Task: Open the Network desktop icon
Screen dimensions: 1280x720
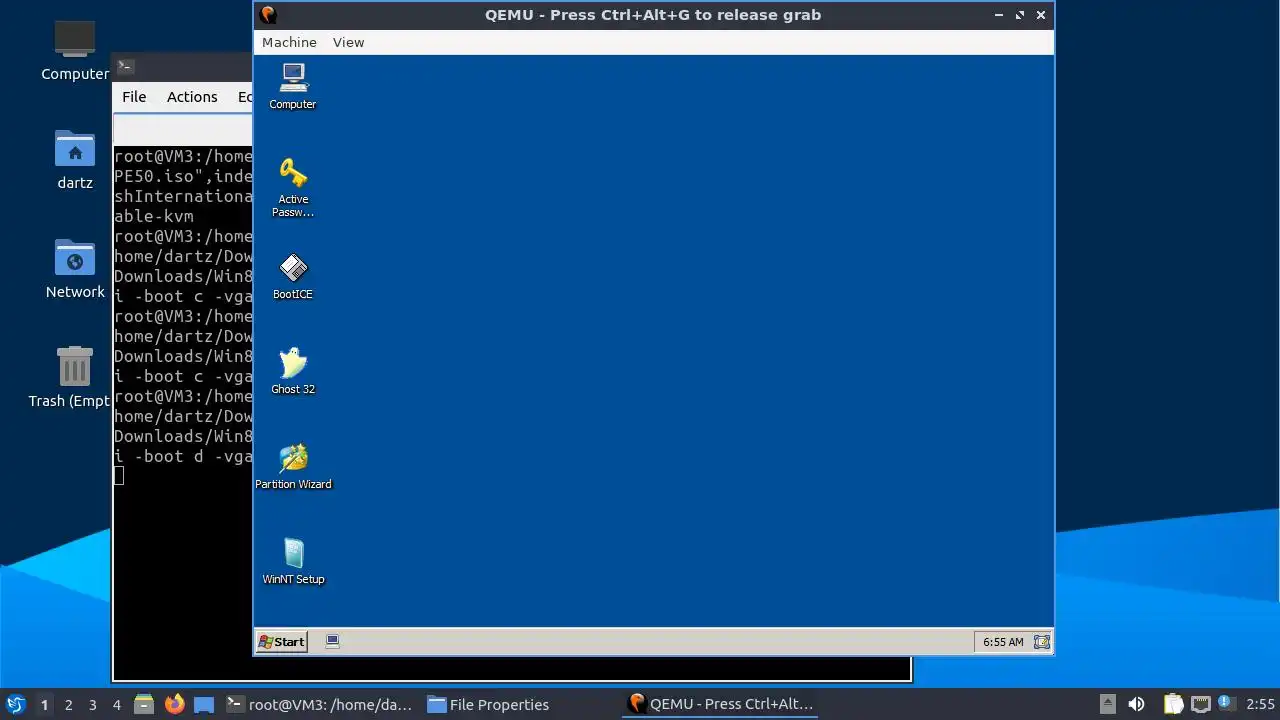Action: pos(75,269)
